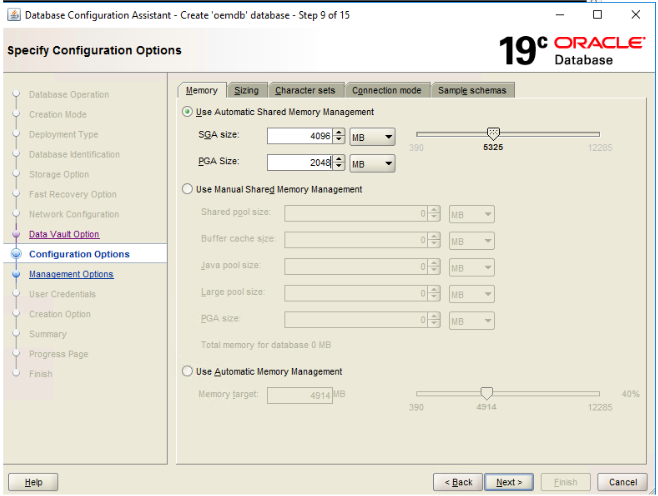Open Java pool size unit dropdown
This screenshot has width=658, height=496.
[472, 268]
